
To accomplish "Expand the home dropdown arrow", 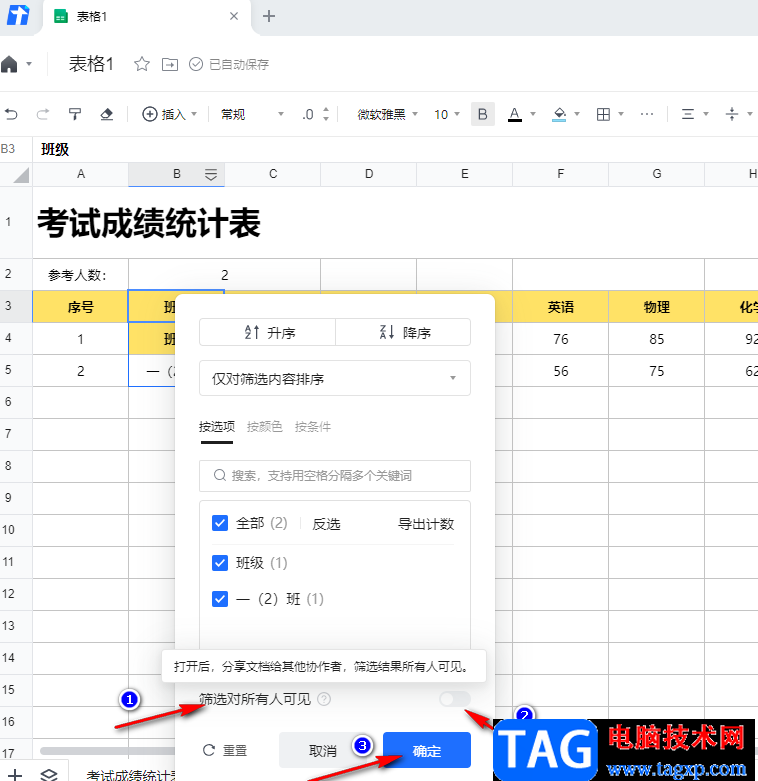I will (29, 64).
